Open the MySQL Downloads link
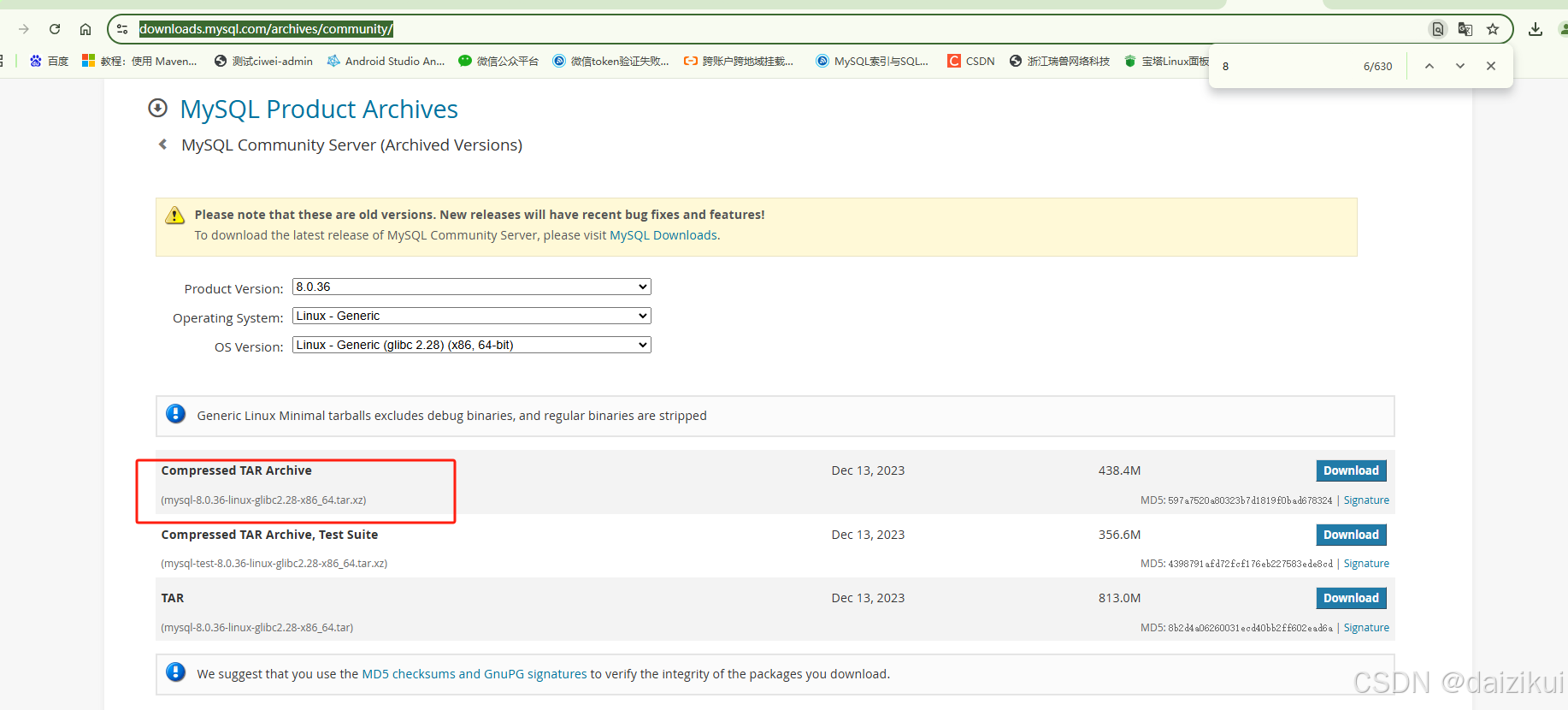This screenshot has height=710, width=1568. [663, 235]
